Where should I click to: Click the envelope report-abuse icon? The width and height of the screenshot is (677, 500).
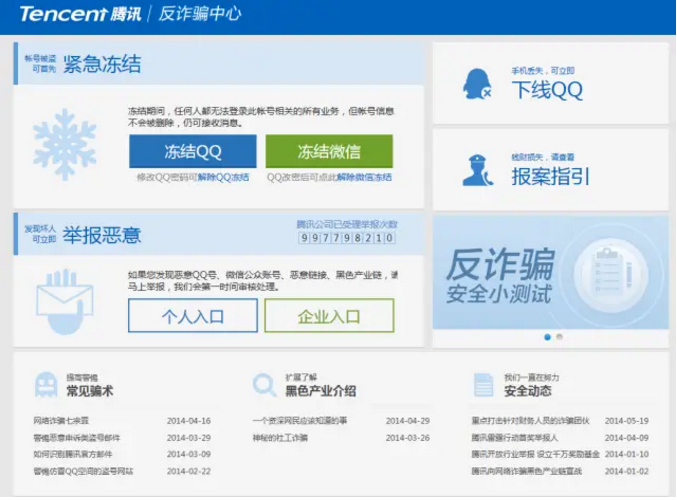click(x=65, y=301)
